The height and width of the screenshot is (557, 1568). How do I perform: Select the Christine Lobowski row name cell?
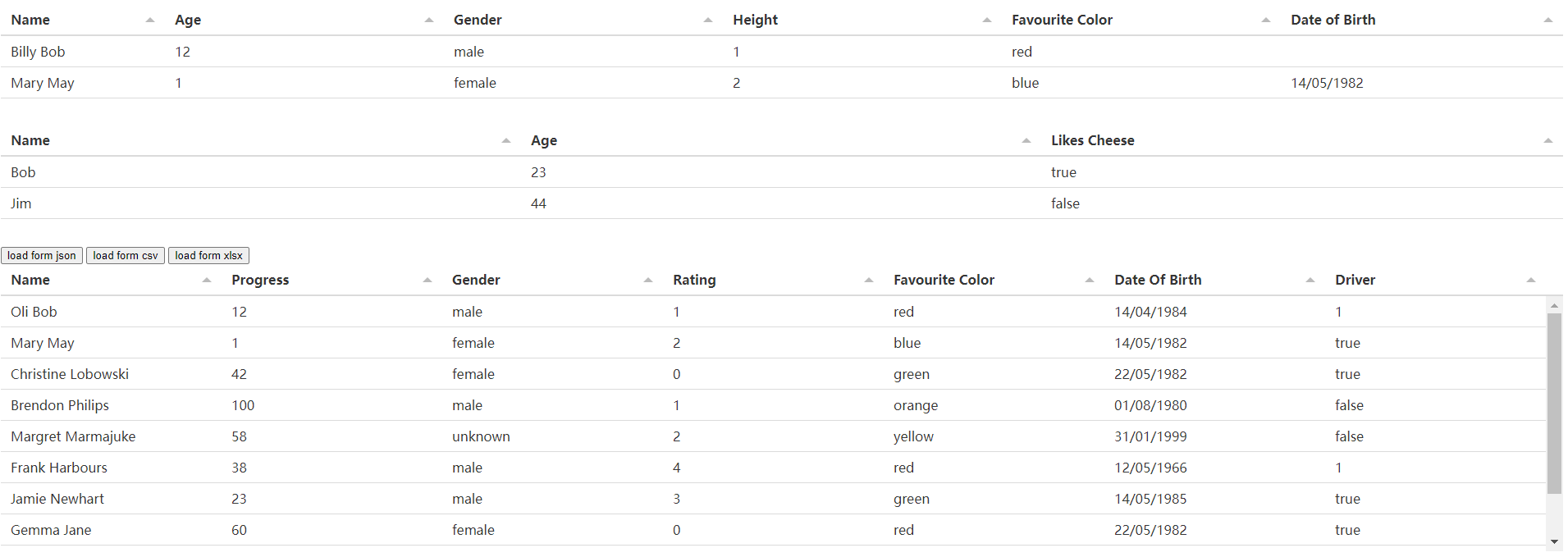click(70, 374)
